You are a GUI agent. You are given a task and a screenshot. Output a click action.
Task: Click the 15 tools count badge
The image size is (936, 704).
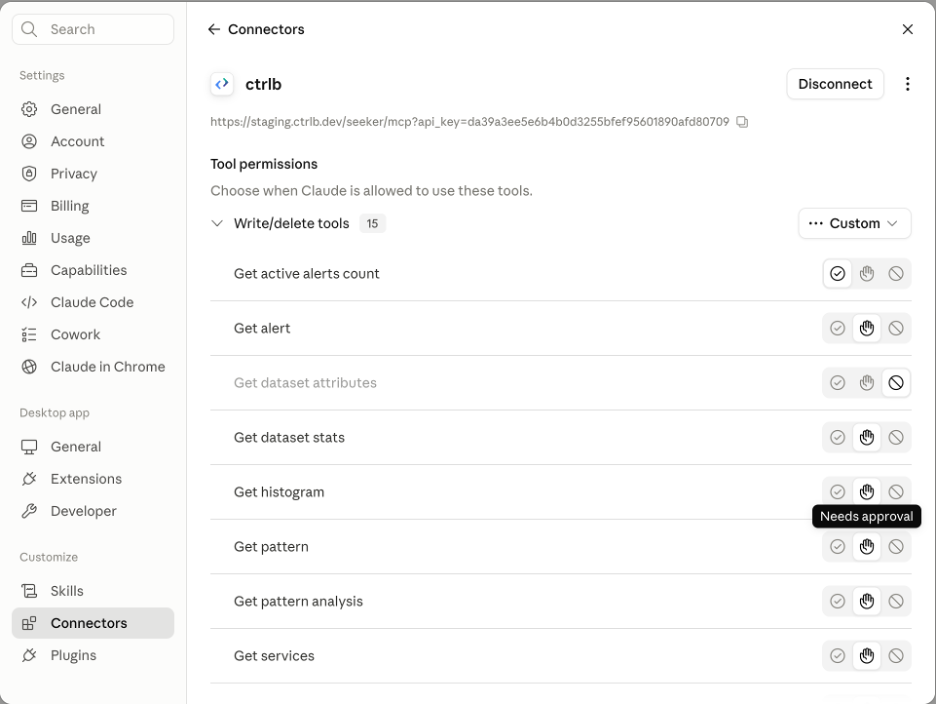(372, 223)
